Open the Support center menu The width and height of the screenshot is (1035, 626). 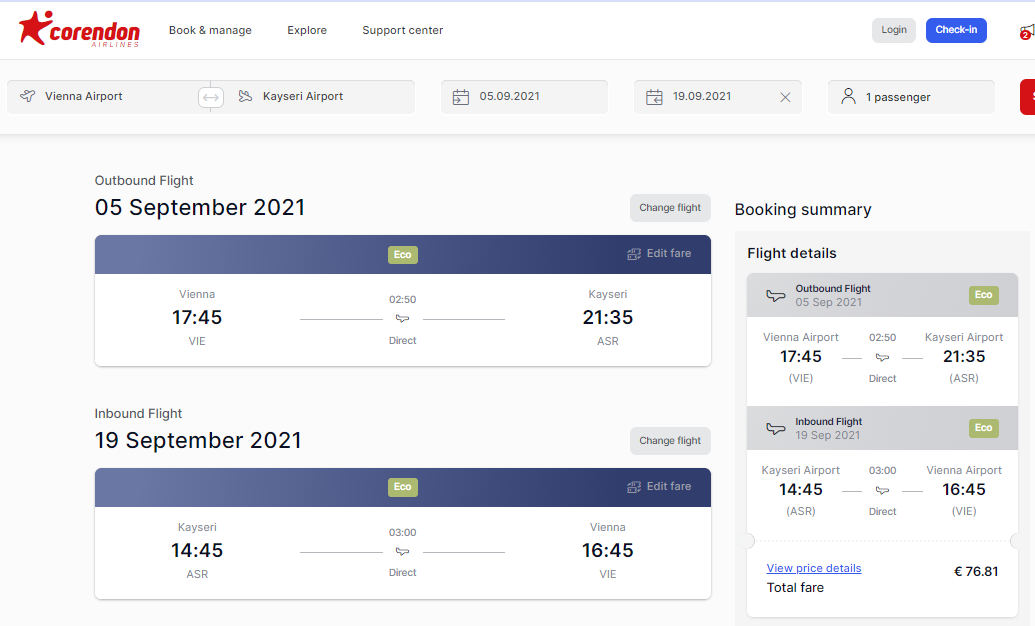[x=403, y=30]
